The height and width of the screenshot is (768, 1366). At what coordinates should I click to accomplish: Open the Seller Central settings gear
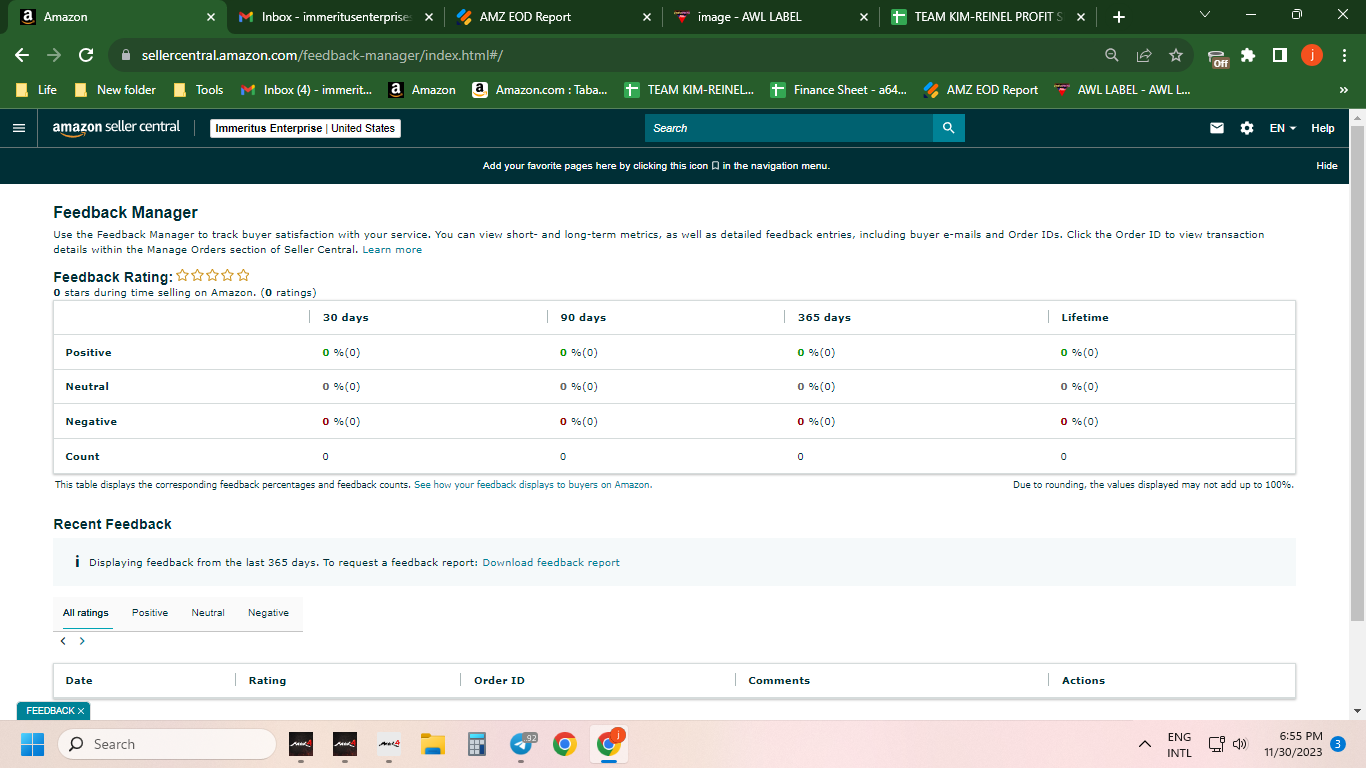pyautogui.click(x=1247, y=128)
